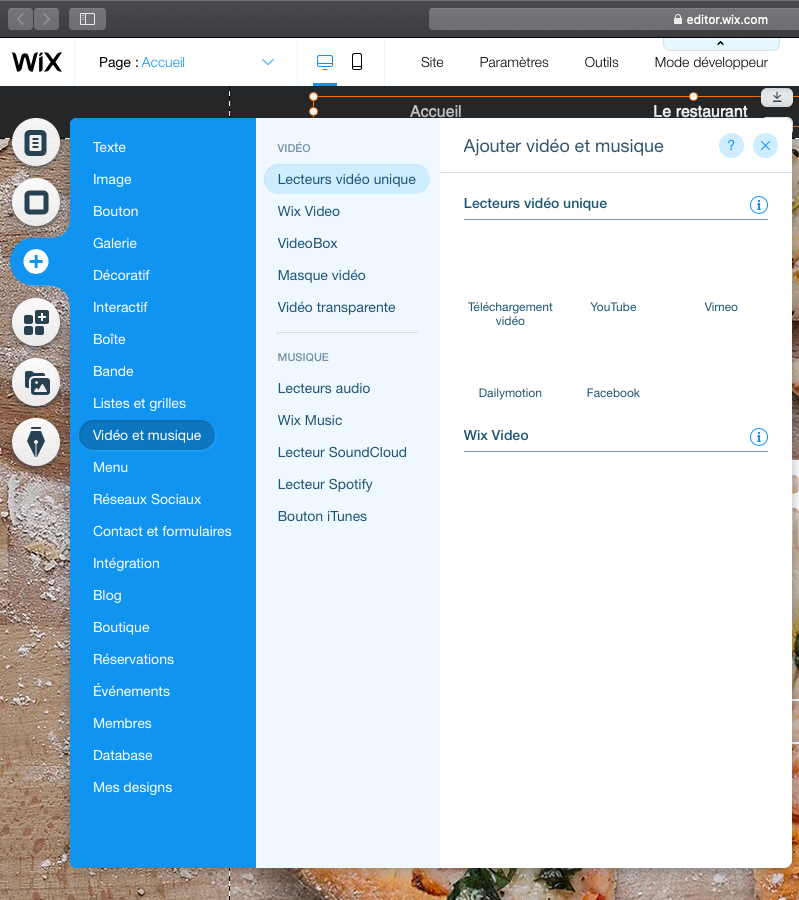Select Membres category
This screenshot has width=799, height=900.
pos(122,723)
